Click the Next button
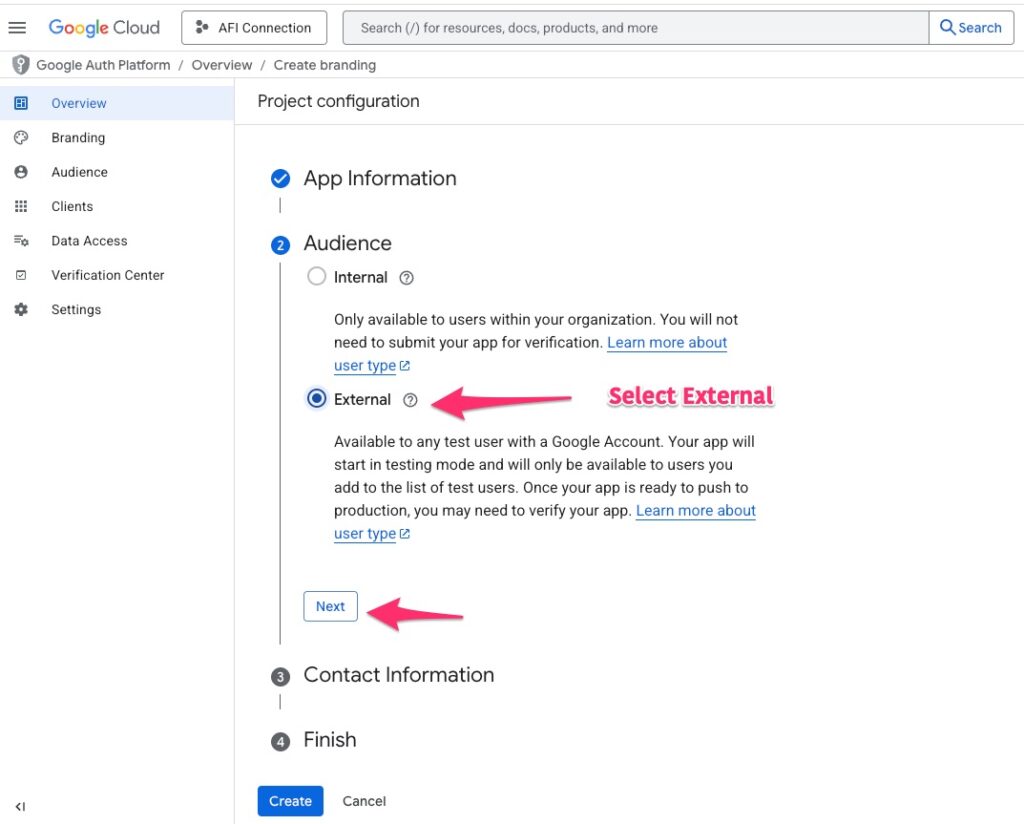The image size is (1024, 824). point(330,606)
